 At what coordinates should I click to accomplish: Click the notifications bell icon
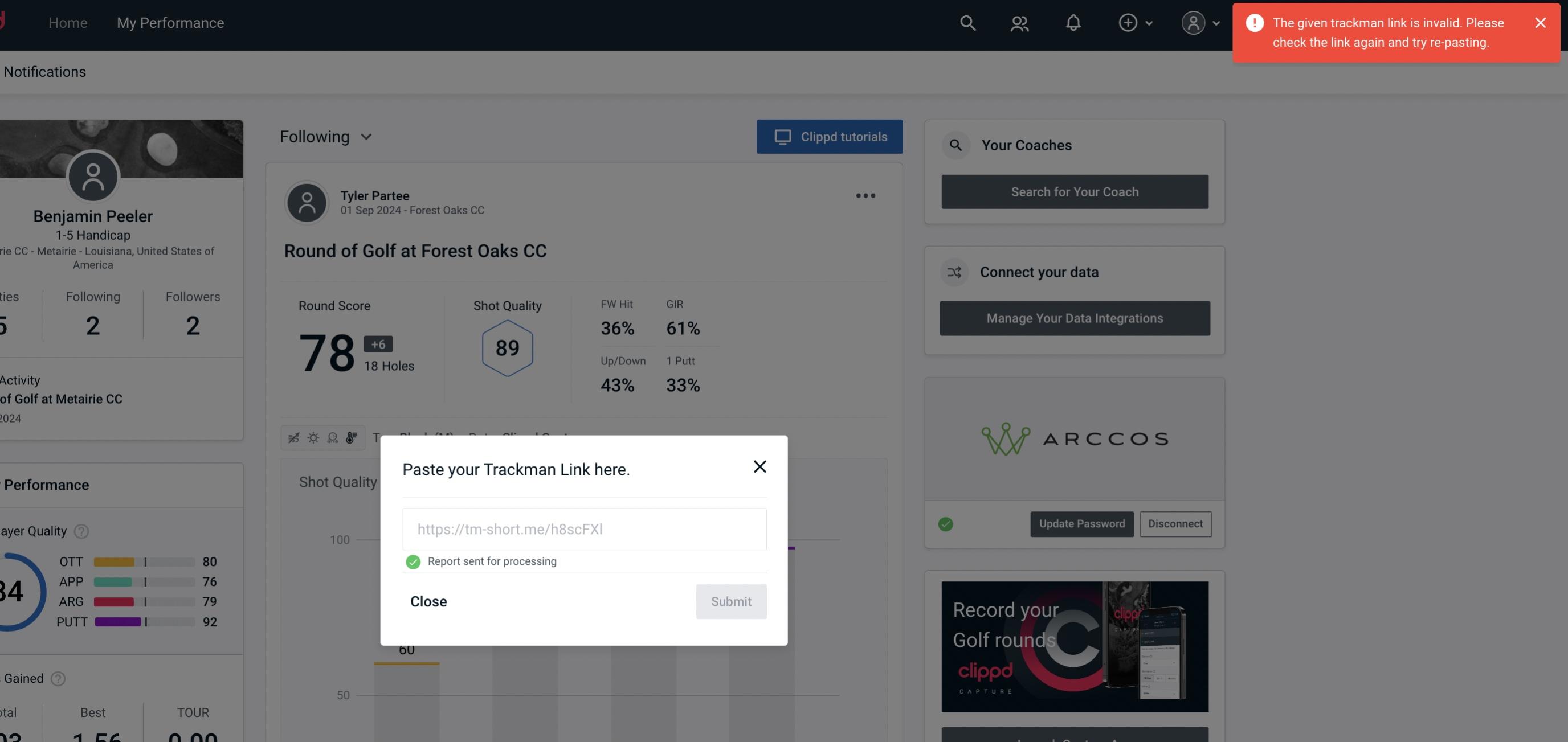click(1074, 22)
